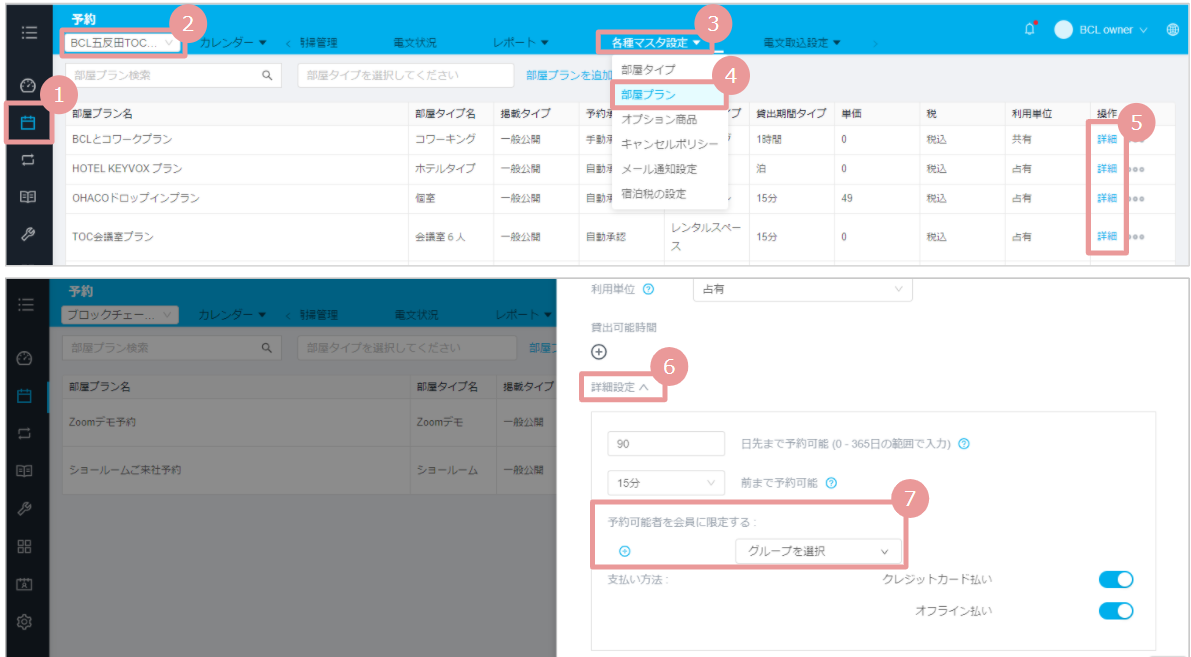Open 清掃管理 tab in upper nav
1191x657 pixels.
pyautogui.click(x=318, y=43)
